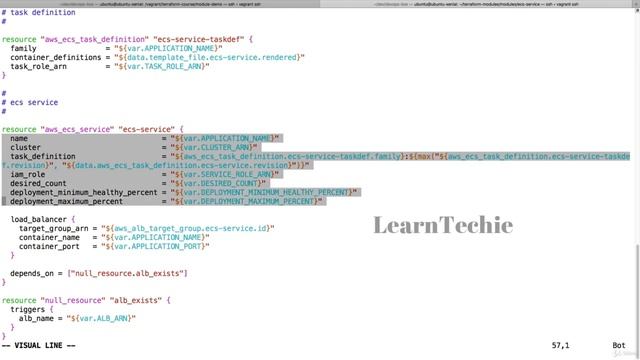Click the 'Bot' scroll position indicator
Image resolution: width=640 pixels, height=360 pixels.
click(x=619, y=346)
